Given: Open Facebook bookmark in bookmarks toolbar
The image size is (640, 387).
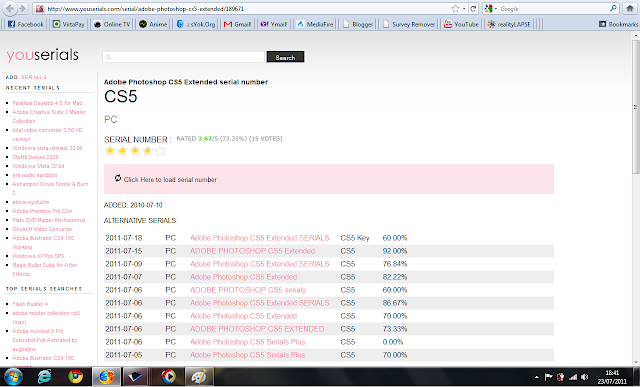Looking at the screenshot, I should (x=26, y=24).
